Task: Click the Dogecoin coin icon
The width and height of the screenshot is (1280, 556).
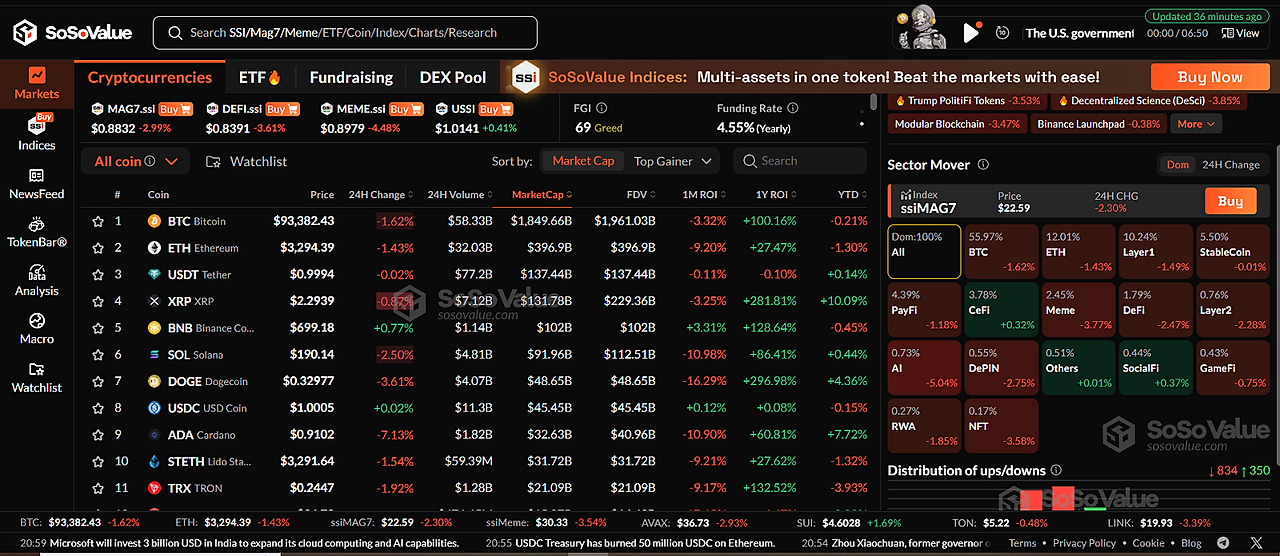Action: (155, 381)
